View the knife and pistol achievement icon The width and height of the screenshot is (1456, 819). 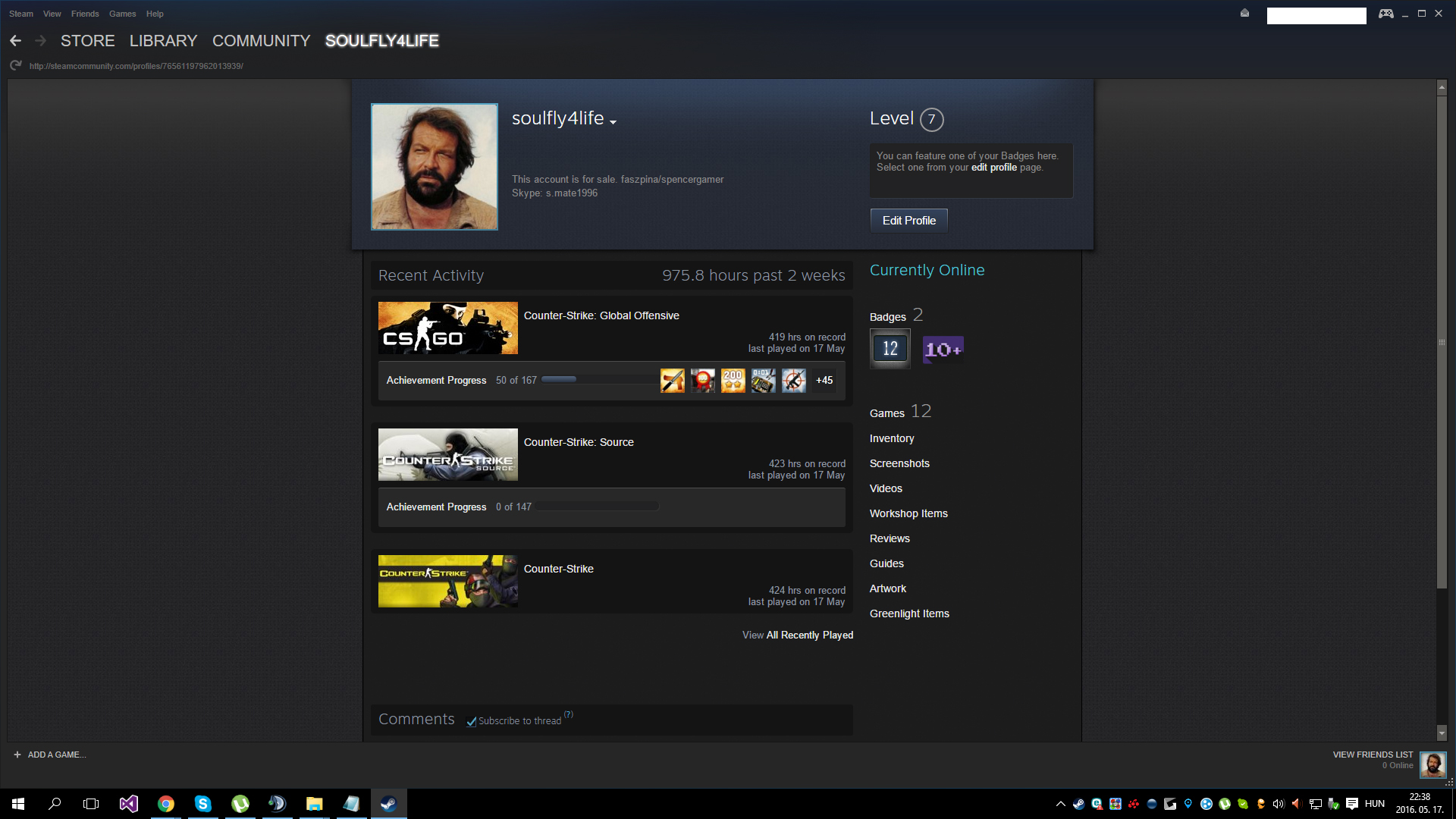(673, 381)
